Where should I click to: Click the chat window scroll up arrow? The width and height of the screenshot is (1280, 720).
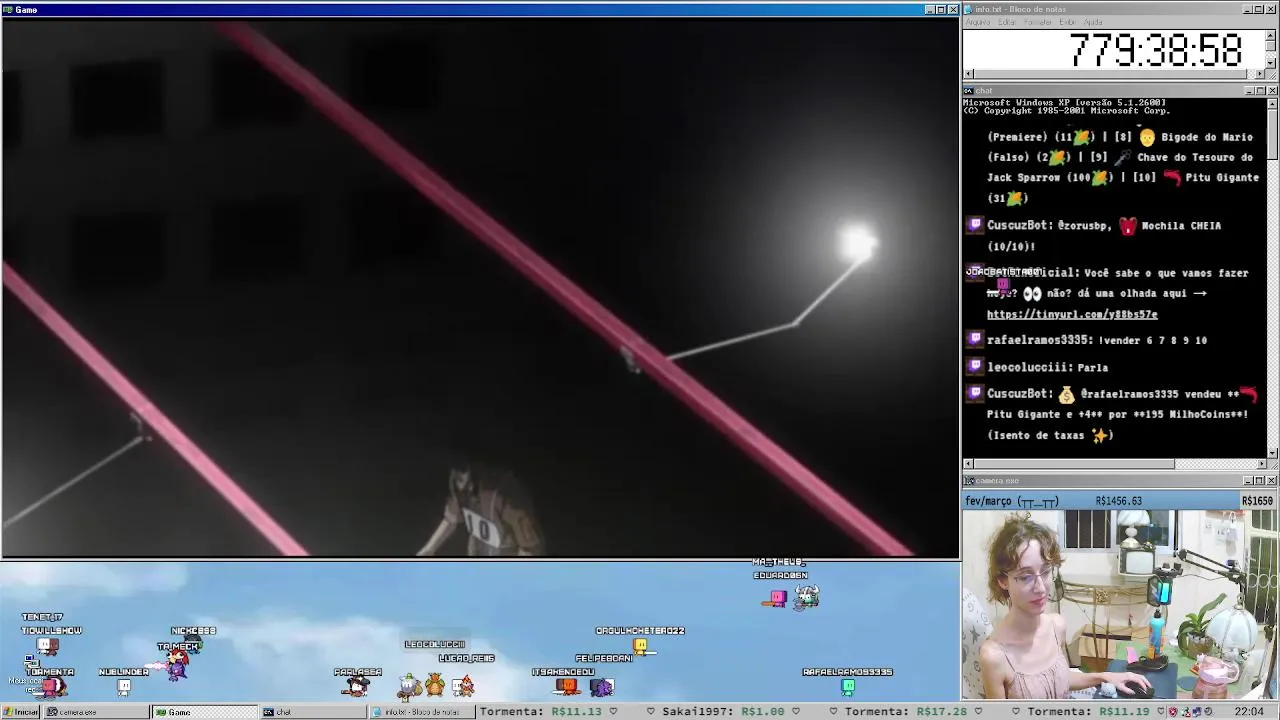tap(1271, 103)
